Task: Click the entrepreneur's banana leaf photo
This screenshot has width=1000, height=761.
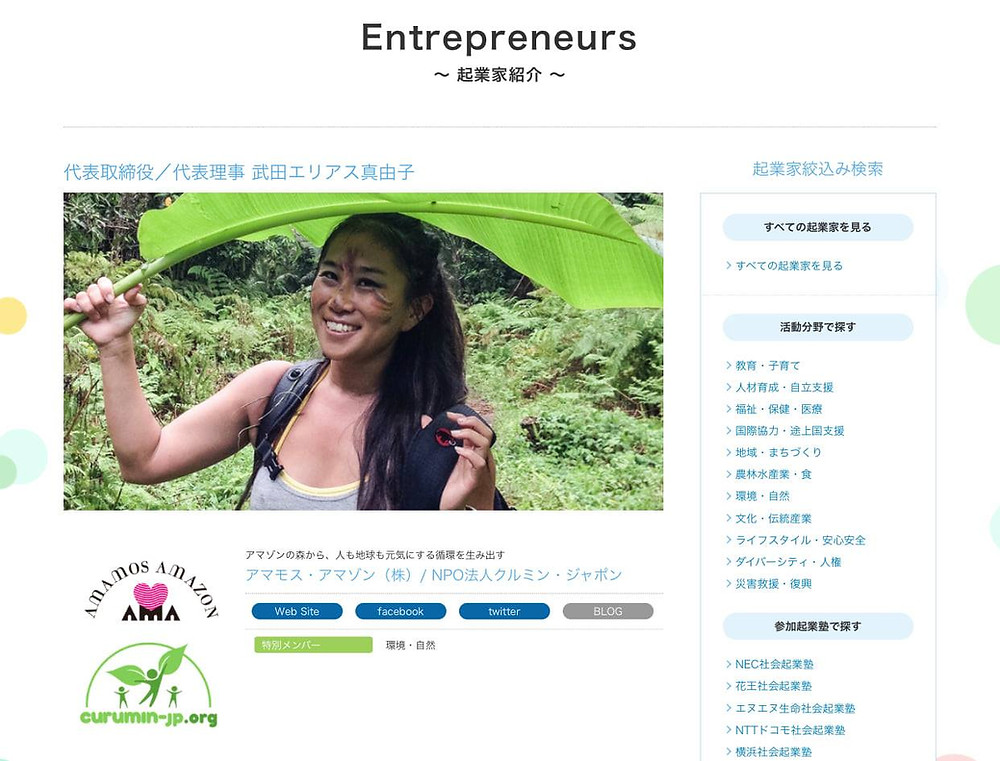Action: 363,351
